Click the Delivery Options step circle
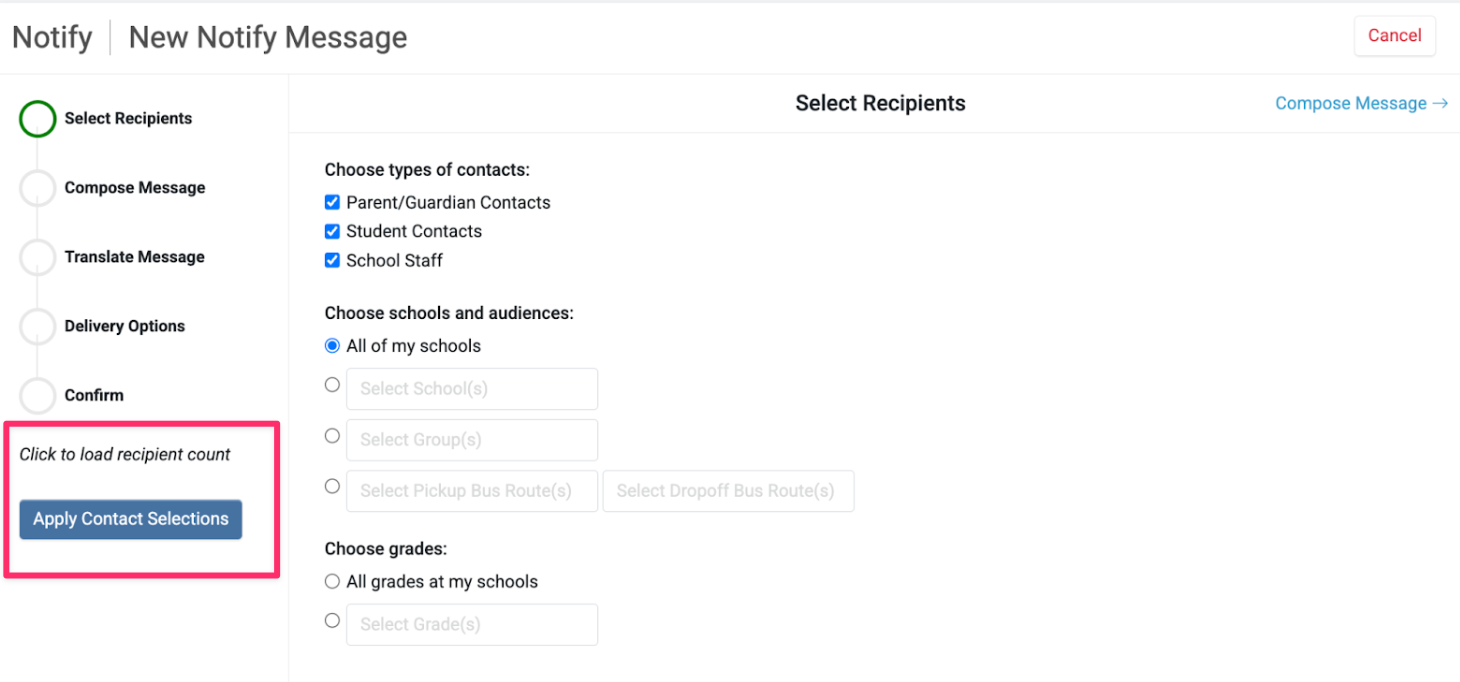Image resolution: width=1460 pixels, height=682 pixels. 37,326
